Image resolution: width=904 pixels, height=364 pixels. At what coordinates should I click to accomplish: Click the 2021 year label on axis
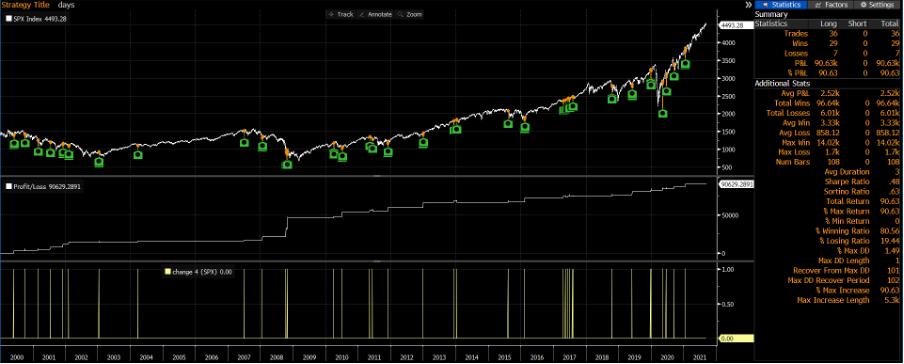pyautogui.click(x=699, y=358)
